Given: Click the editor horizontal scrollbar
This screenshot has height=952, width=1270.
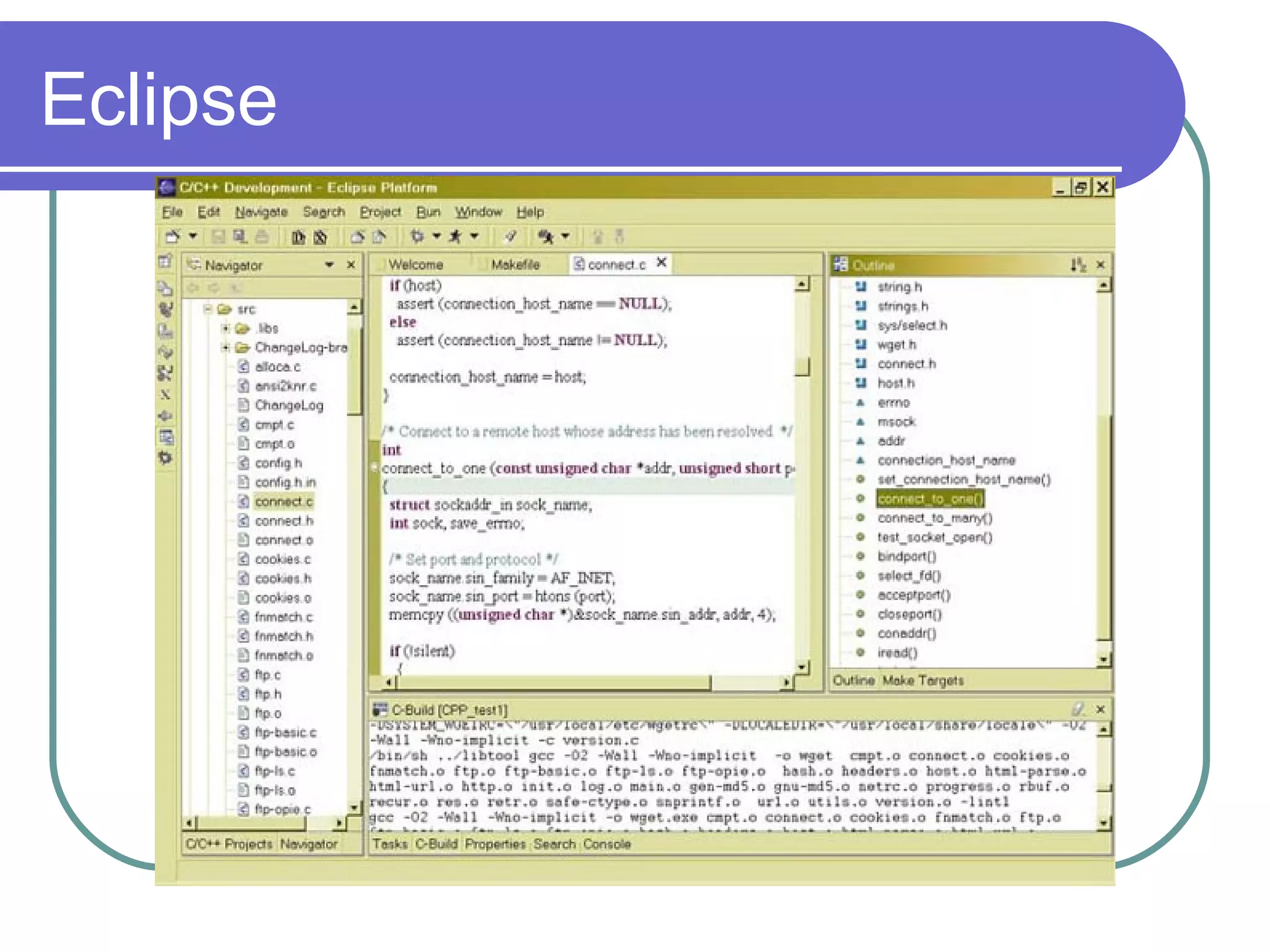Looking at the screenshot, I should [x=552, y=682].
